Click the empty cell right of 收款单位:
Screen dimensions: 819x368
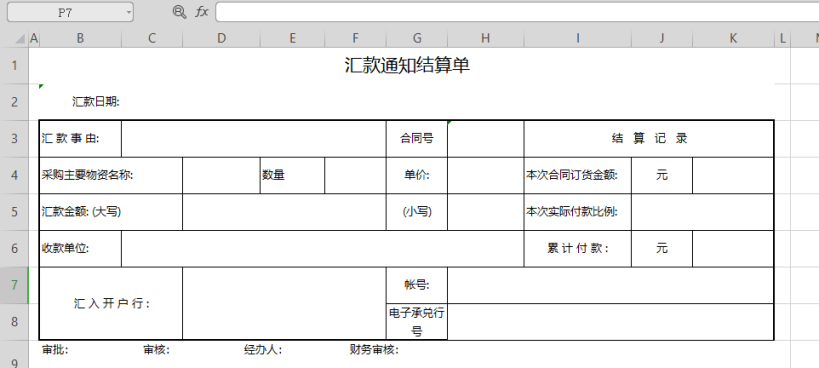pos(323,248)
